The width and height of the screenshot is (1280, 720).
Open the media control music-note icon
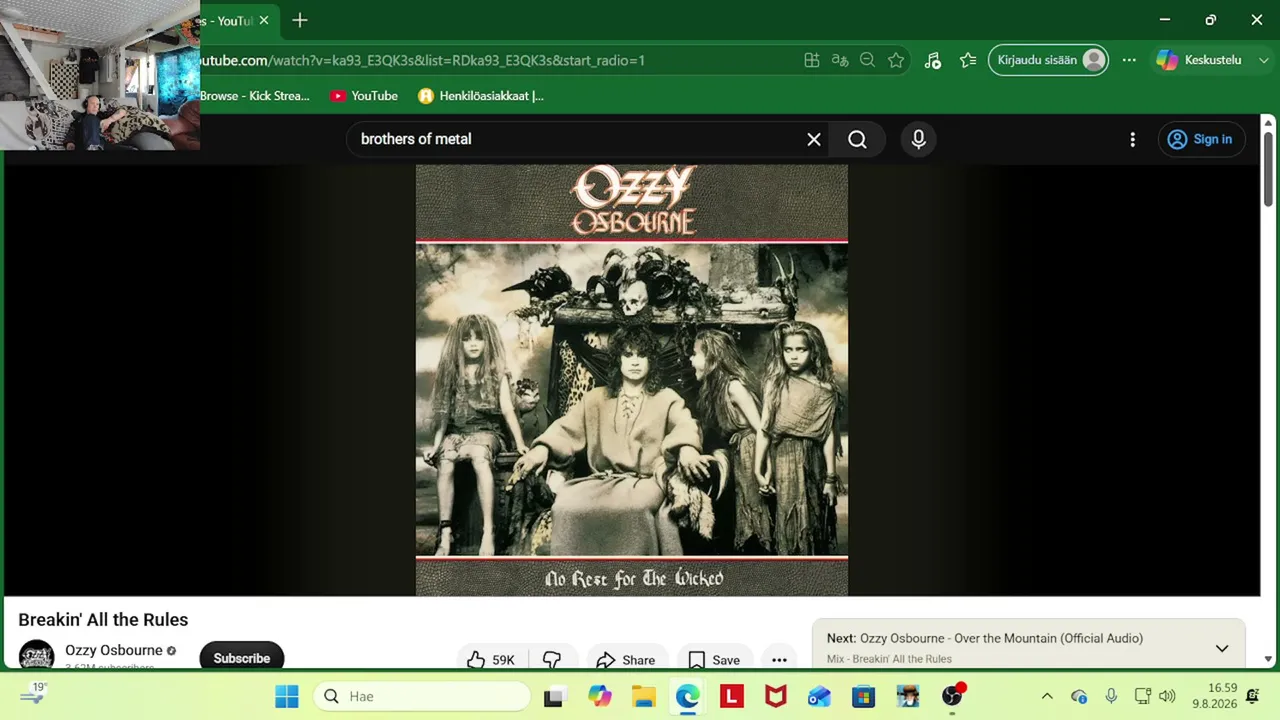[x=932, y=60]
